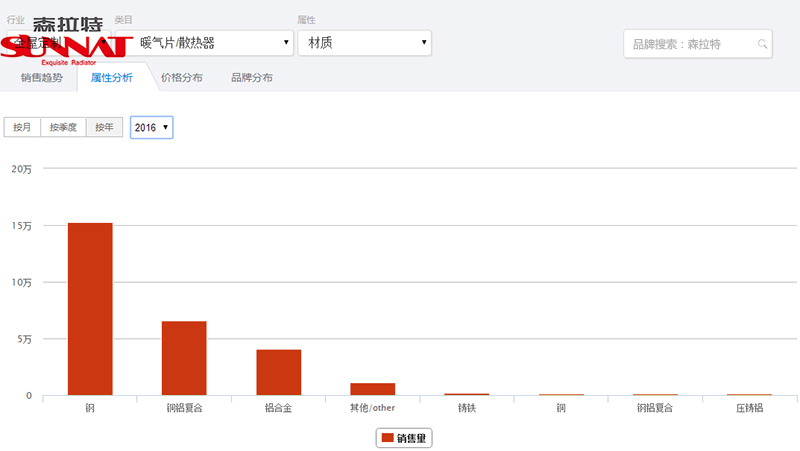Open the 价格分布 tab
Screen dimensions: 800x451
click(x=182, y=78)
